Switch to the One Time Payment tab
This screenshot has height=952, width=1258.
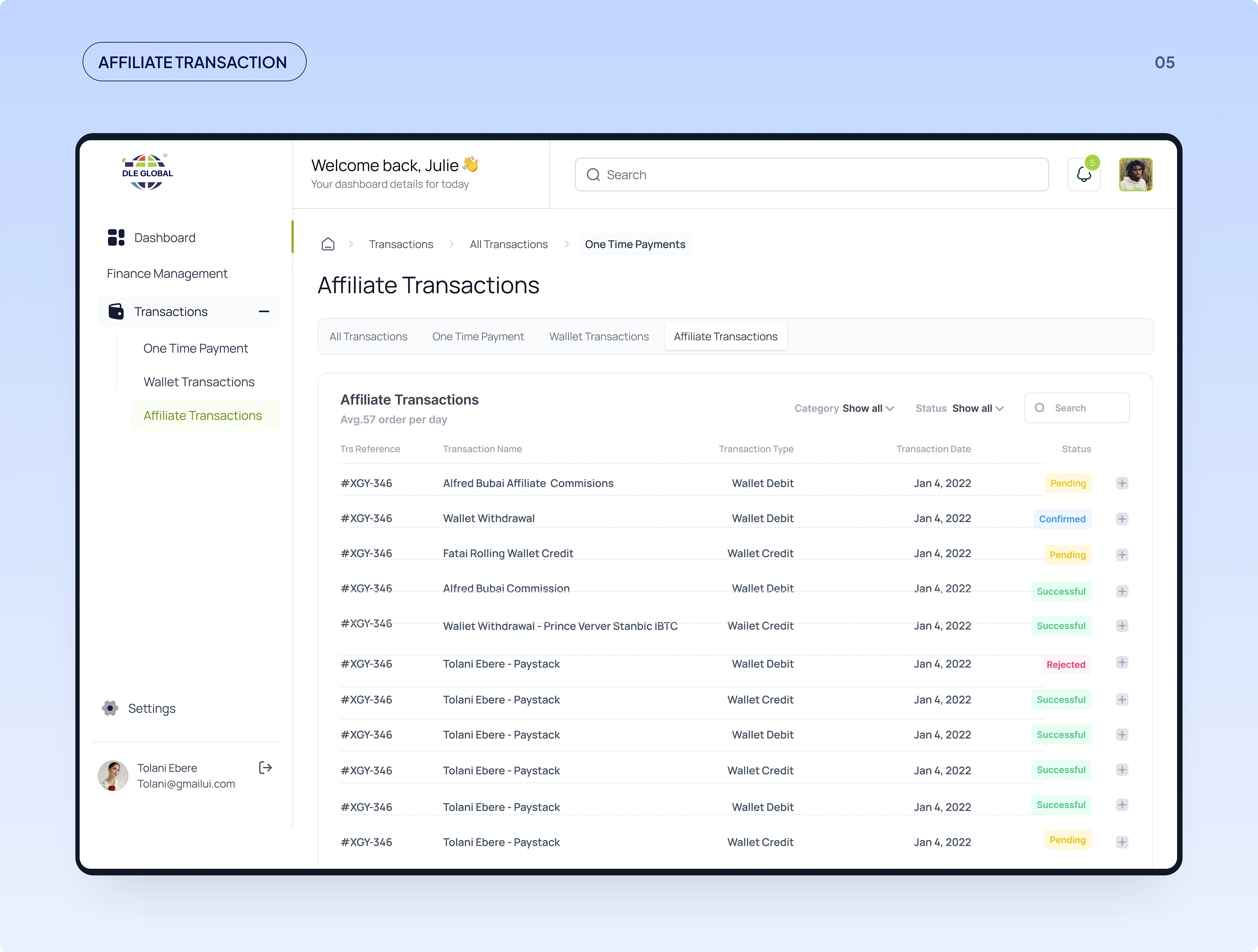pos(478,337)
